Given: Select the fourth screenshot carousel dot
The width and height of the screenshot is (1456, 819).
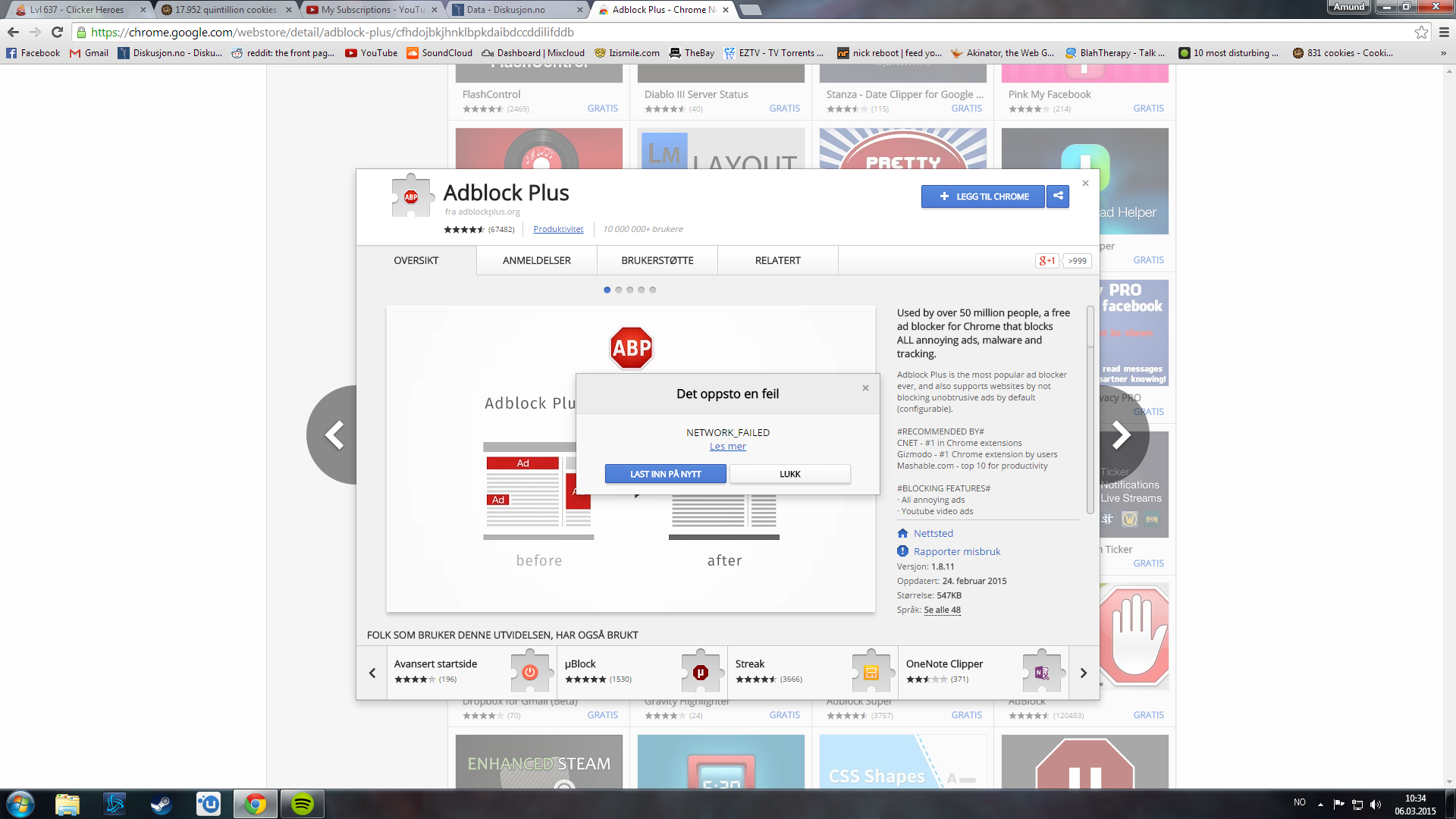Looking at the screenshot, I should click(641, 290).
